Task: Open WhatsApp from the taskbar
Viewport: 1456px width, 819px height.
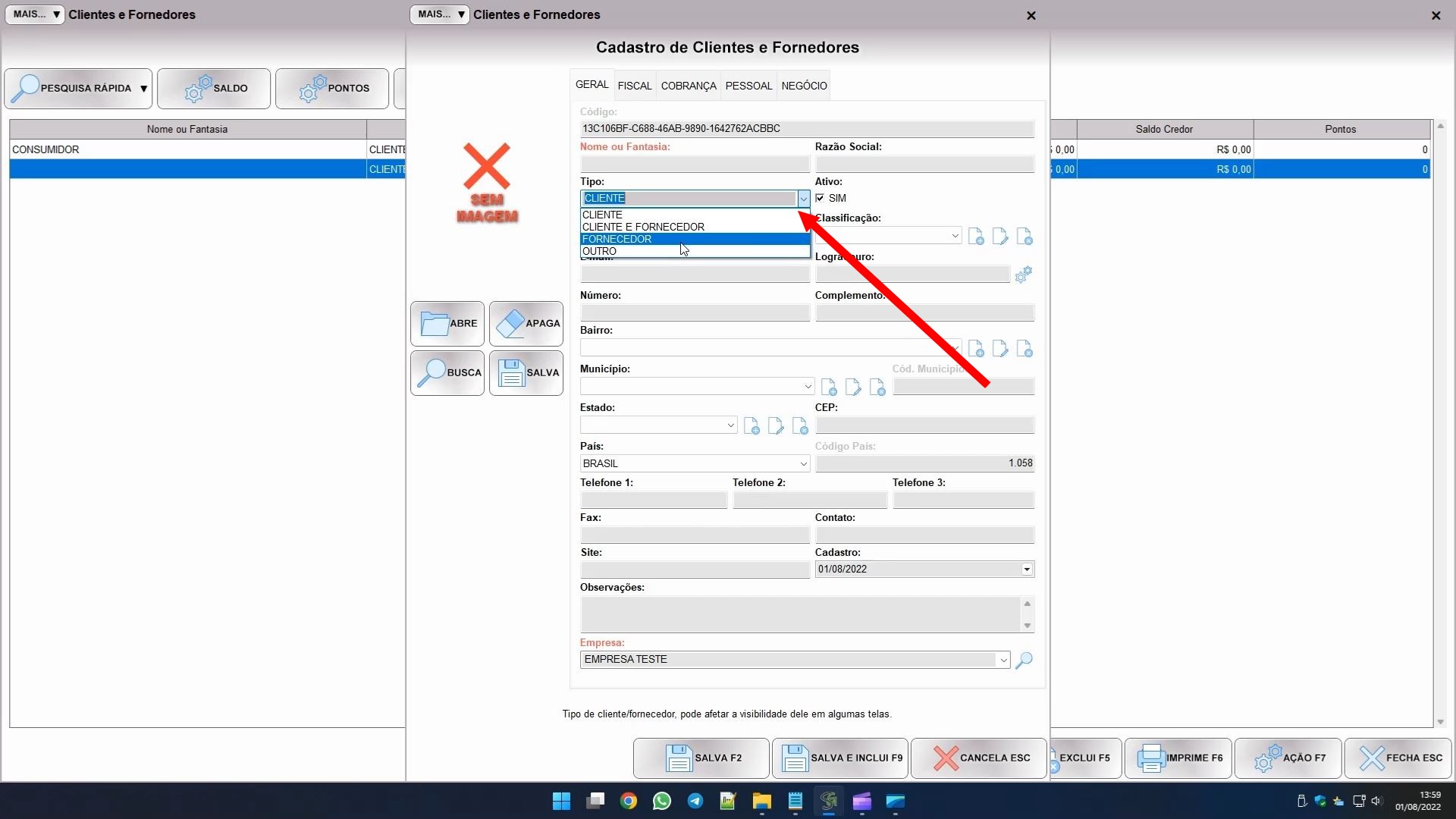Action: 661,801
